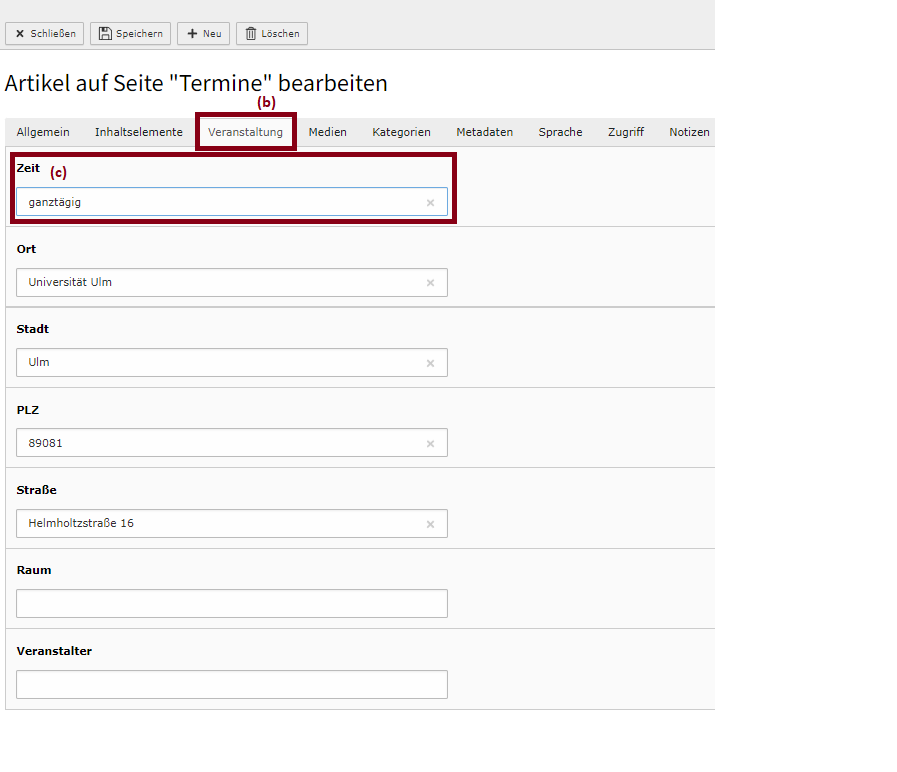Open the Zugriff tab
This screenshot has width=897, height=772.
[626, 132]
